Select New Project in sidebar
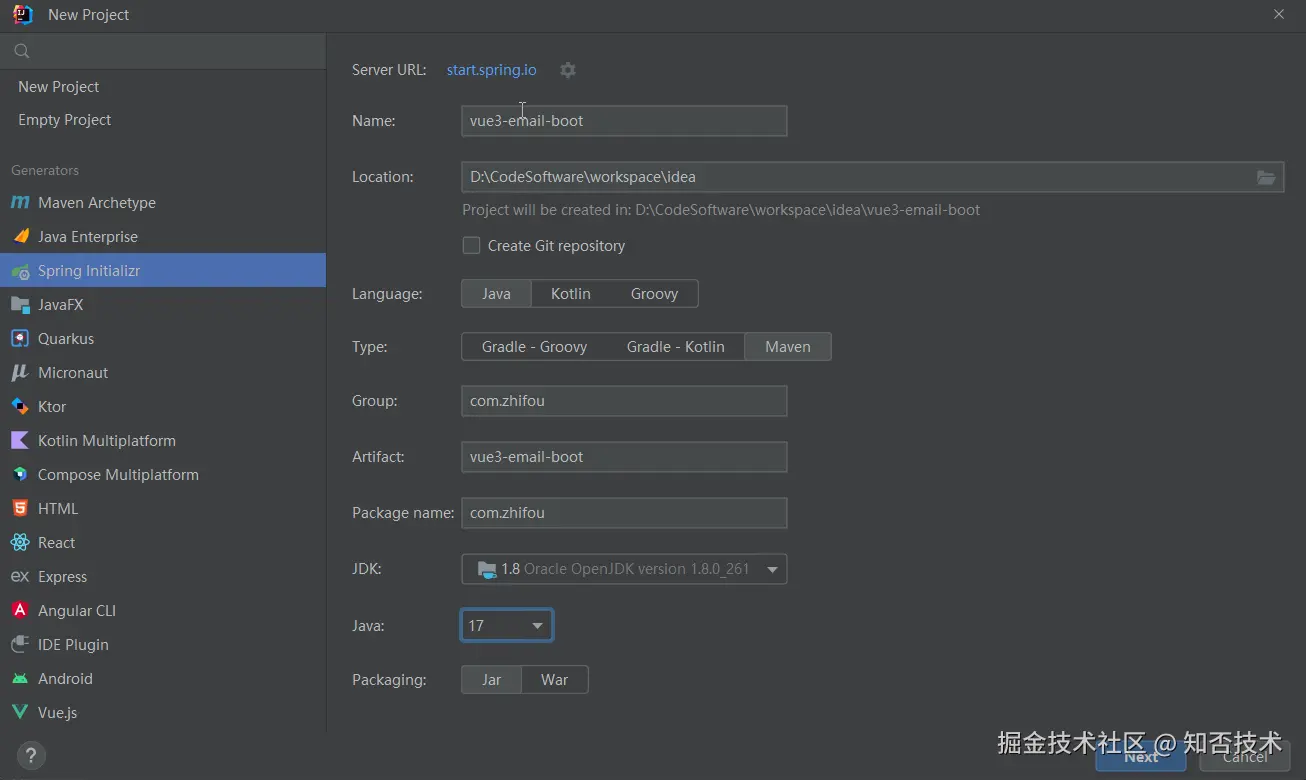1306x780 pixels. click(x=163, y=87)
